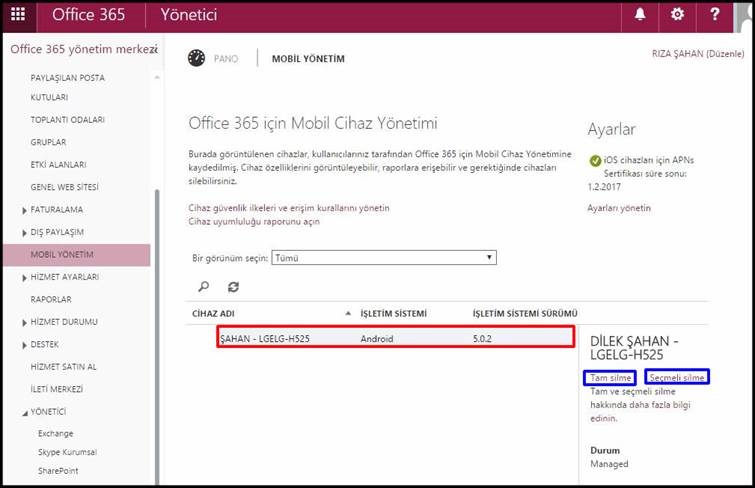Image resolution: width=755 pixels, height=488 pixels.
Task: Expand the FATURALAMA menu
Action: click(x=24, y=210)
